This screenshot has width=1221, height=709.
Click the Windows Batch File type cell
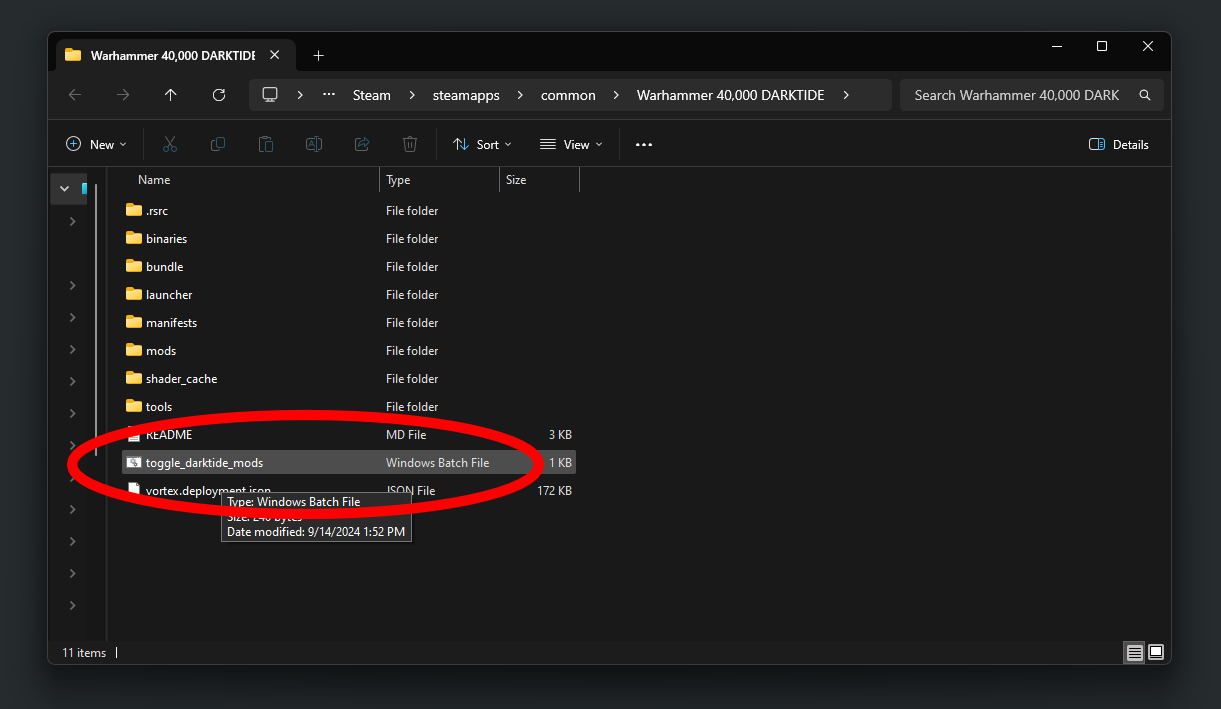coord(437,462)
